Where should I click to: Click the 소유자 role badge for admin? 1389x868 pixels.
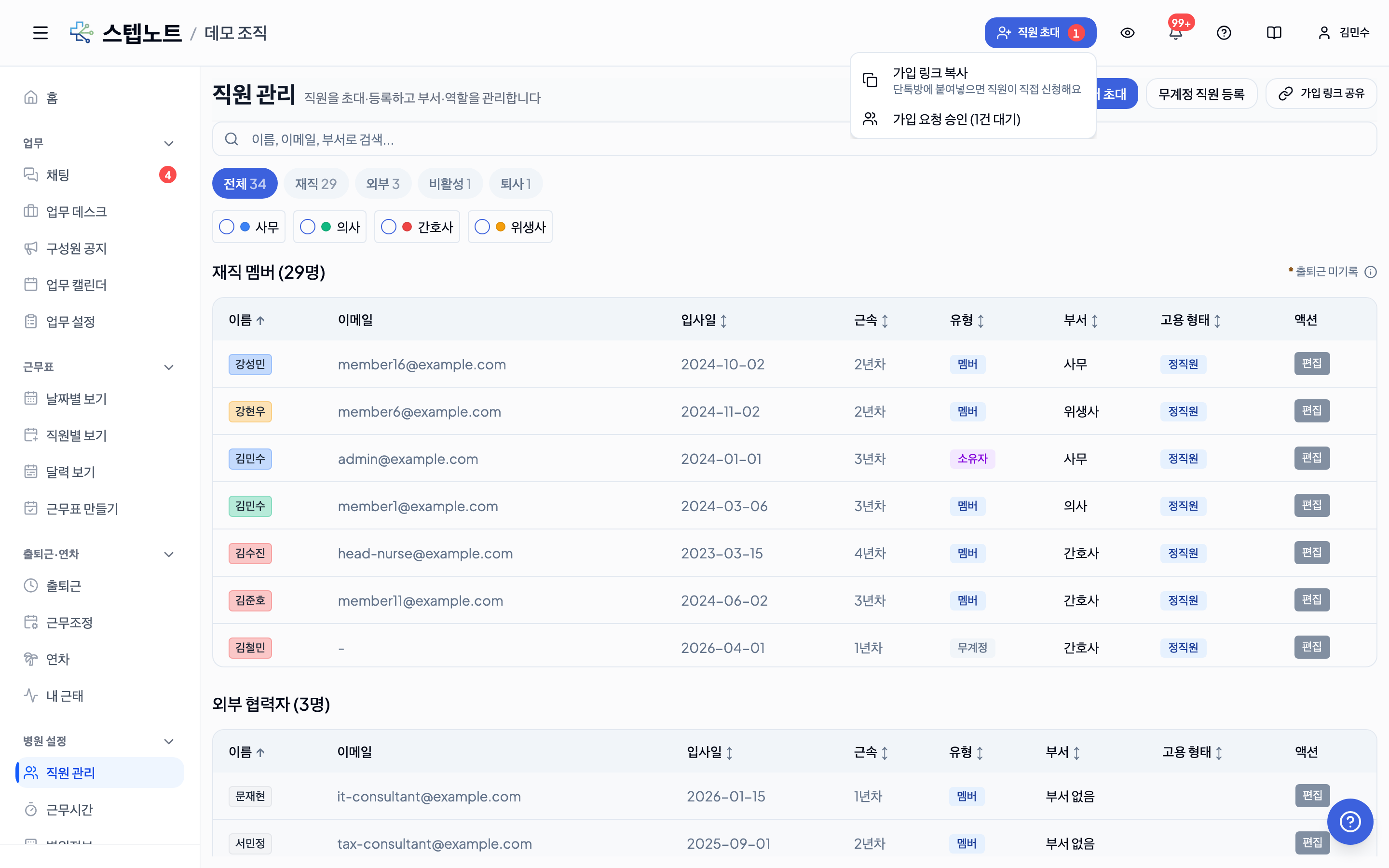pos(972,459)
